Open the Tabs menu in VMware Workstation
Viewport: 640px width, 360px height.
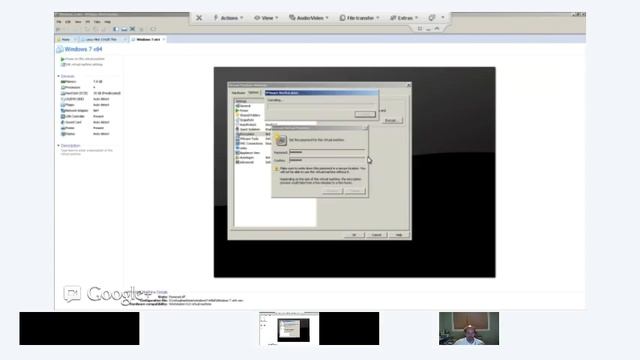(x=97, y=22)
